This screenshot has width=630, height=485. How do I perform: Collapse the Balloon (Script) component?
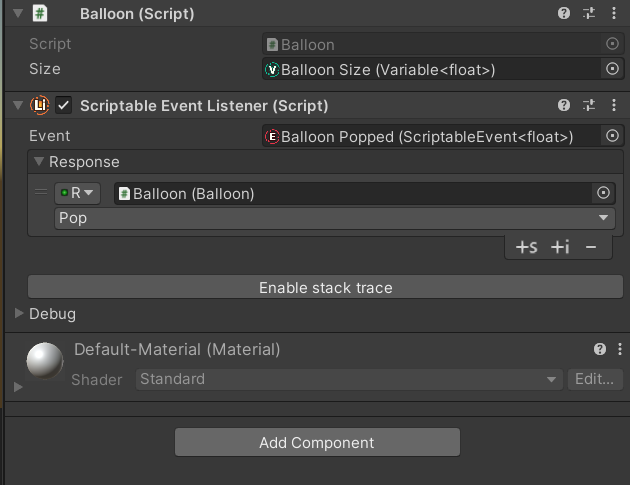(18, 13)
